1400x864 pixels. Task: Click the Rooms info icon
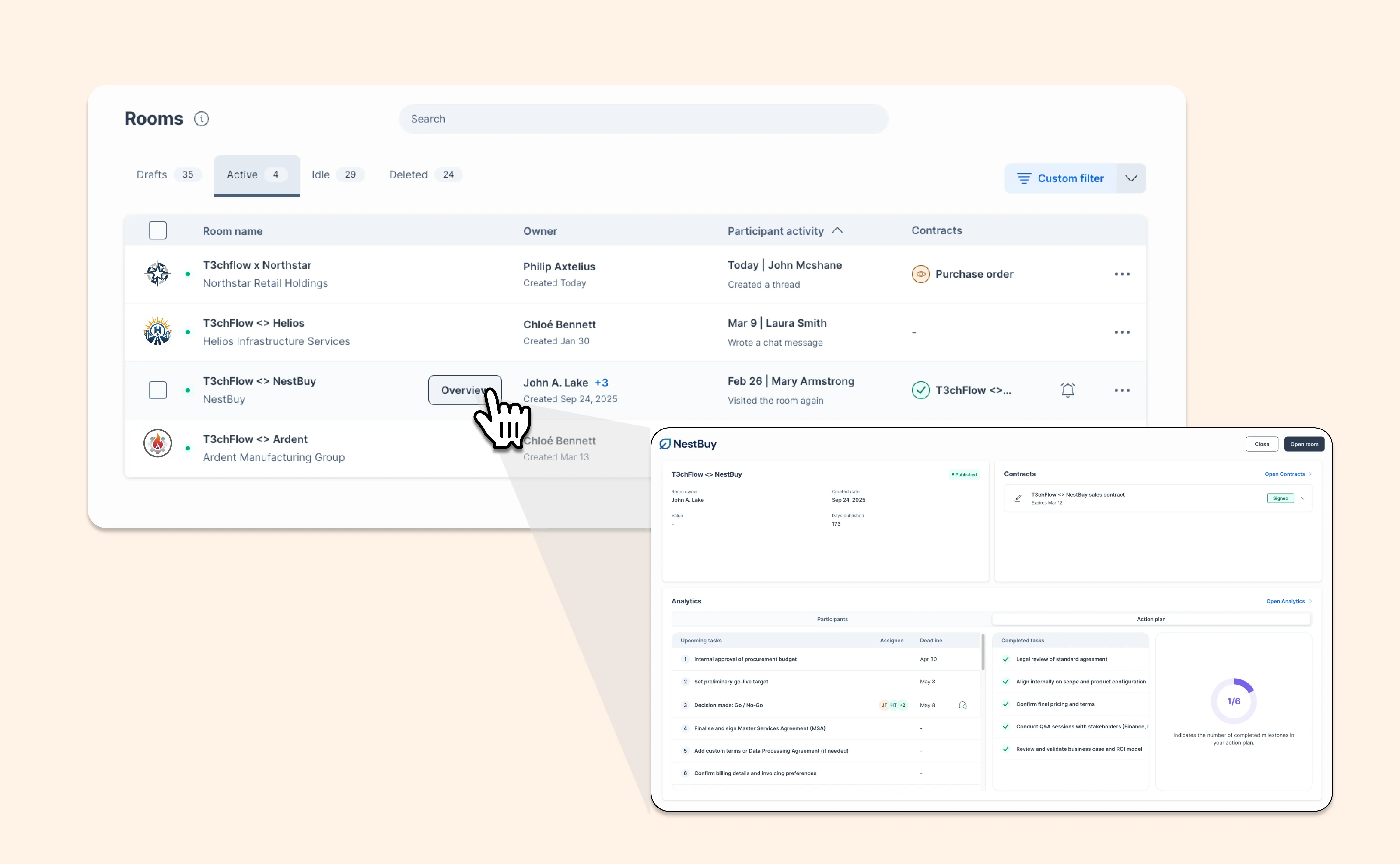coord(201,119)
